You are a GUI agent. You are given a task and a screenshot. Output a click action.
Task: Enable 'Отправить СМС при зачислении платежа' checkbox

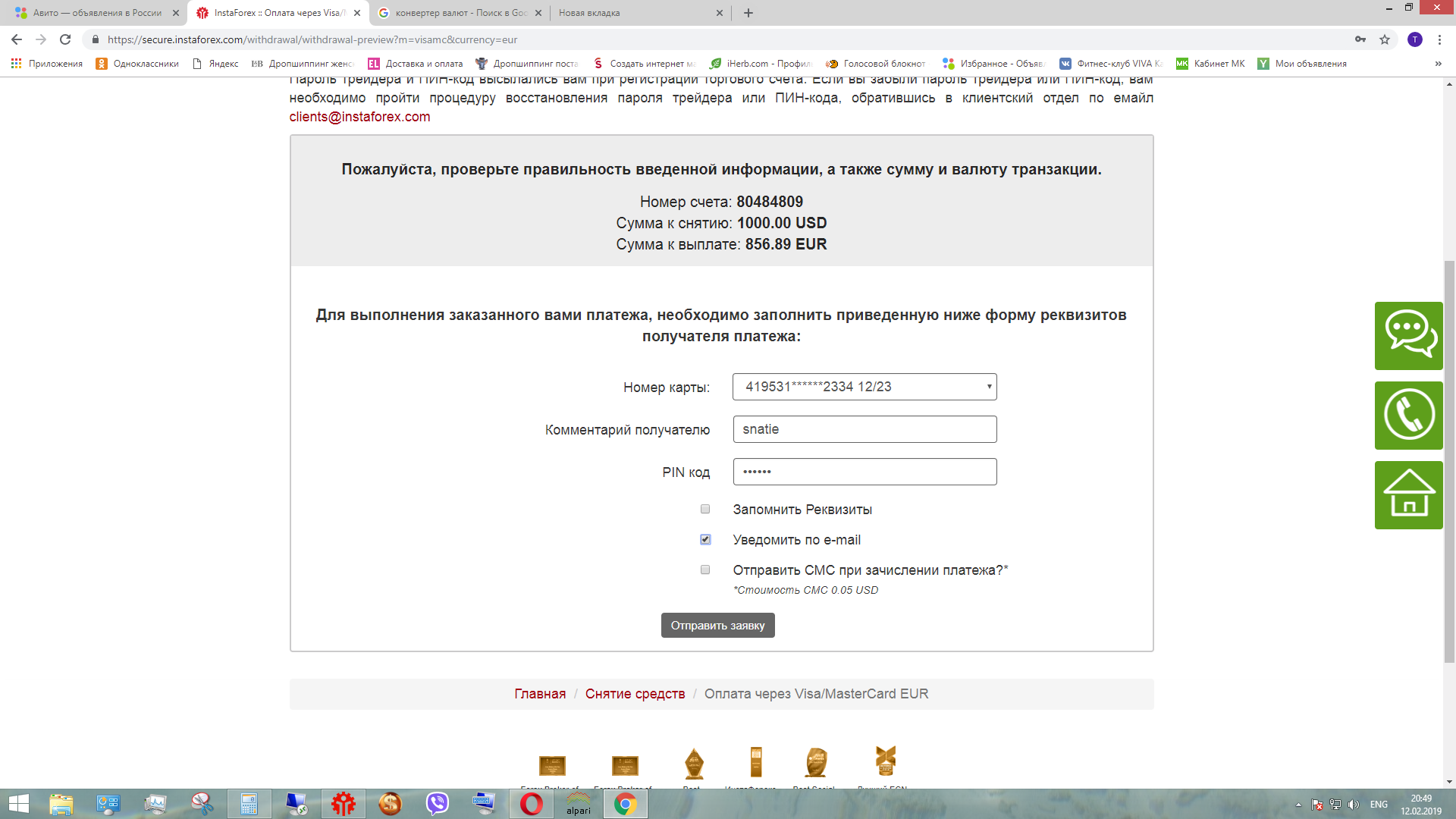pyautogui.click(x=705, y=570)
